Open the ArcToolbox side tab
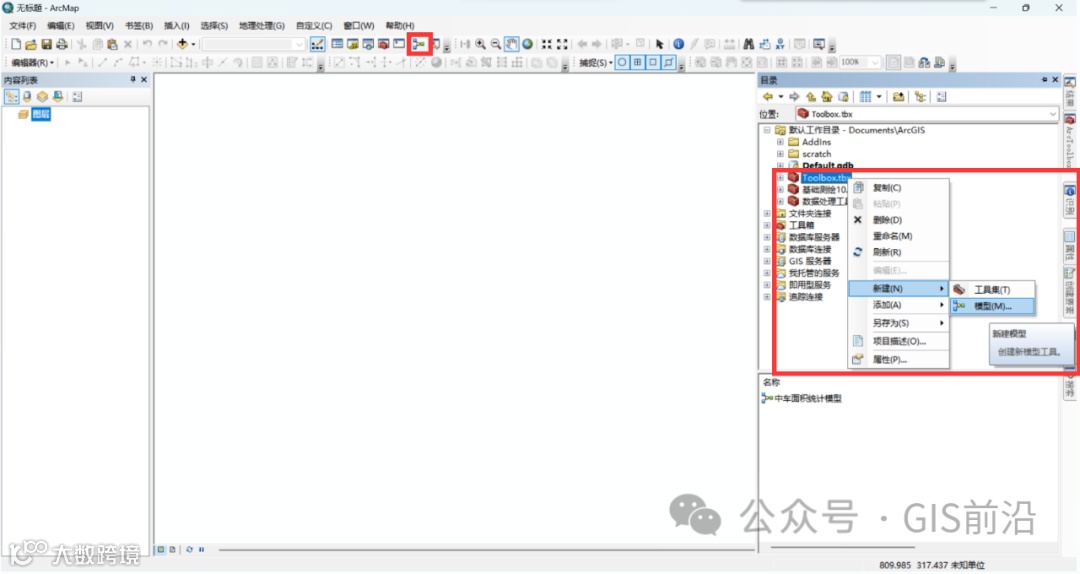The height and width of the screenshot is (574, 1080). coord(1070,143)
